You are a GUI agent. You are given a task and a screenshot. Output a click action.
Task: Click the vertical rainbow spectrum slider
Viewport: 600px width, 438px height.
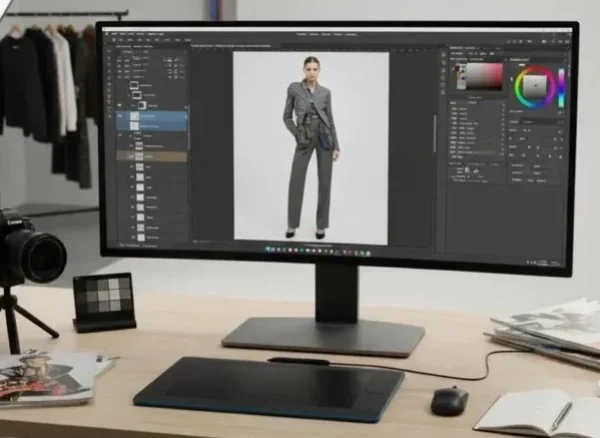click(x=561, y=88)
